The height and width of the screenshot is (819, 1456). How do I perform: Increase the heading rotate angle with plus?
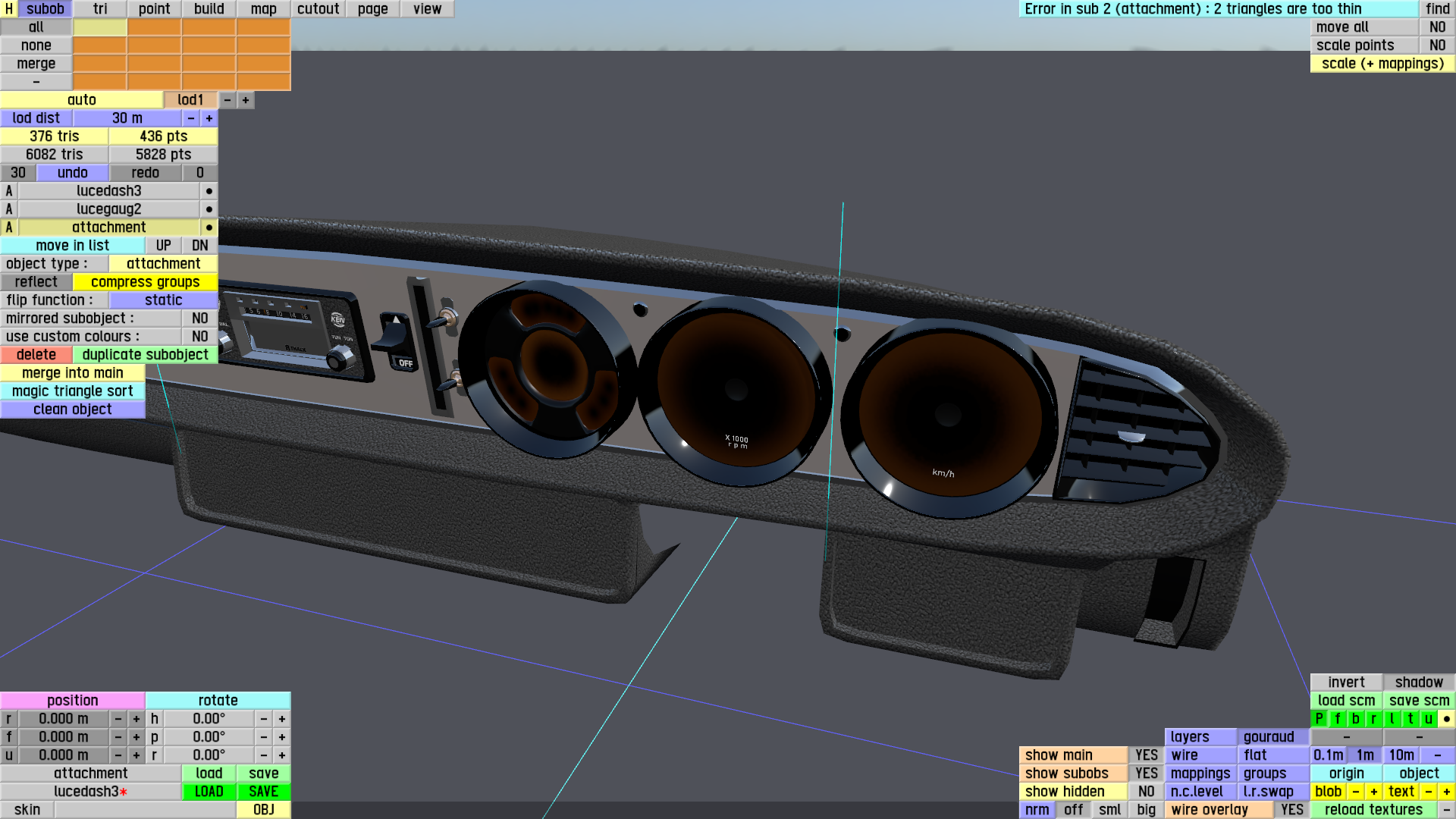(x=282, y=719)
